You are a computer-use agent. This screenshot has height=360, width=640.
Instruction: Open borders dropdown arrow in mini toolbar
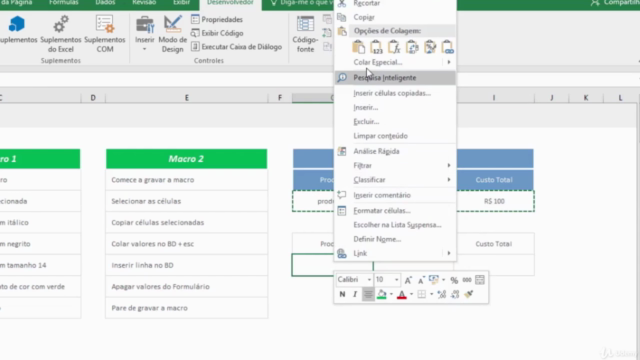431,294
